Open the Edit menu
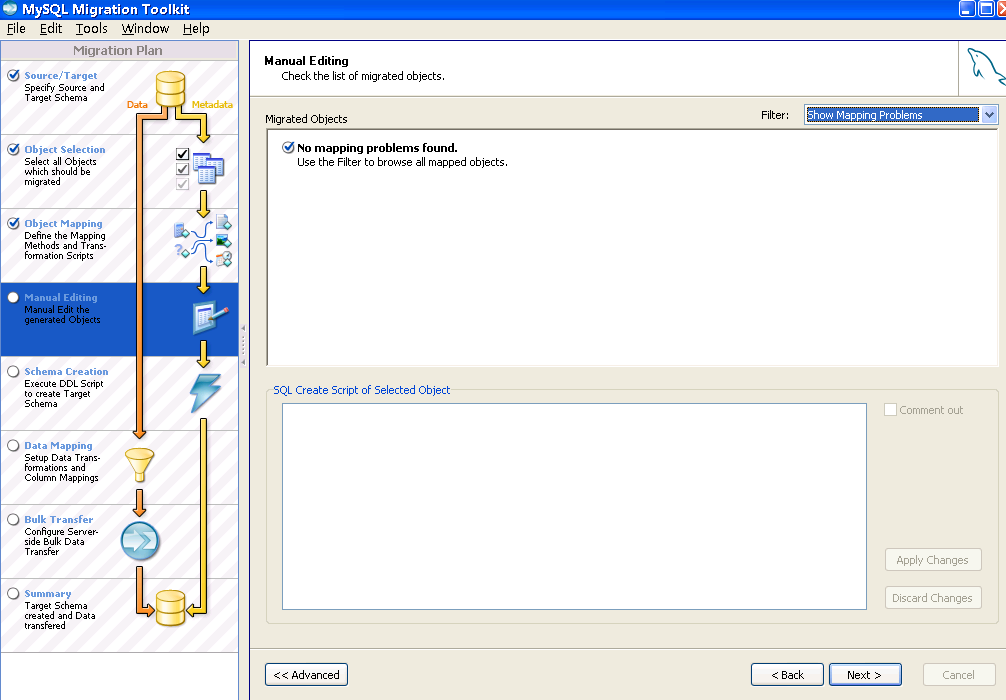Viewport: 1006px width, 700px height. tap(51, 28)
